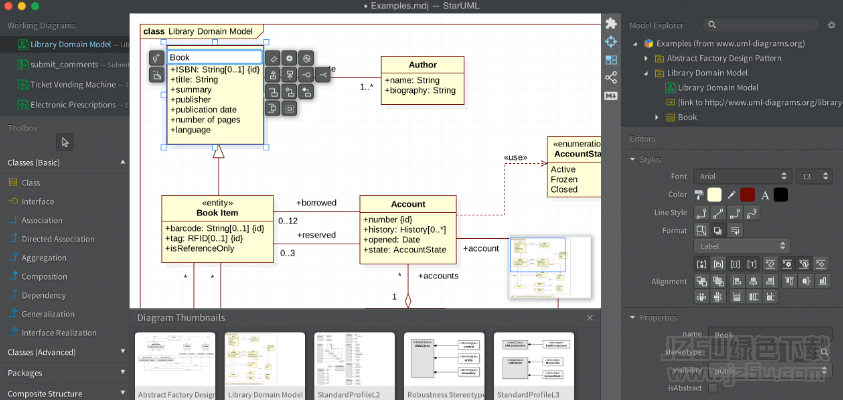This screenshot has width=843, height=400.
Task: Add port quick-edit icon in last row
Action: click(273, 108)
